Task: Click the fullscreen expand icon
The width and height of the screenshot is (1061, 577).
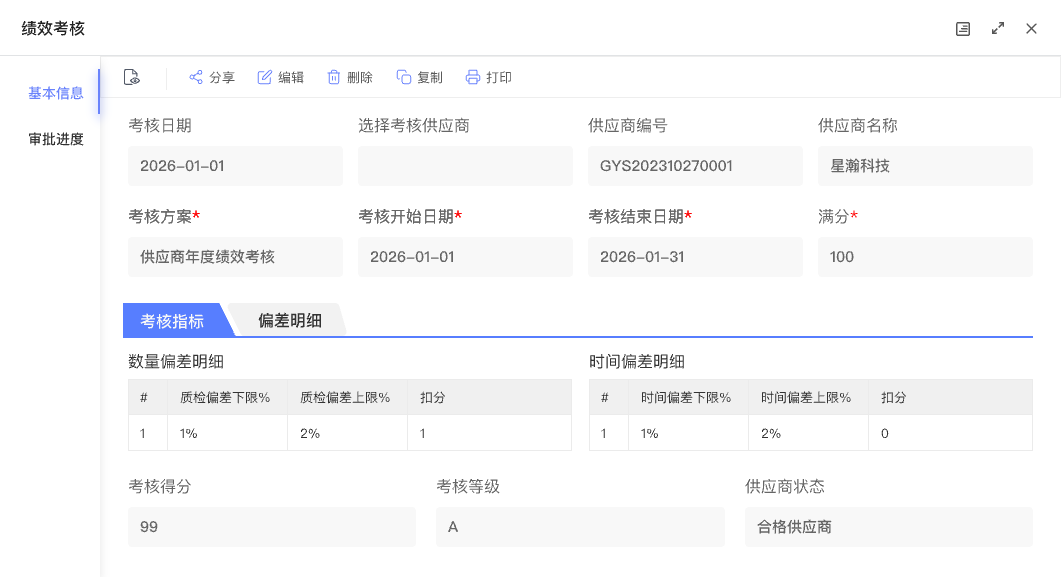Action: click(x=998, y=29)
